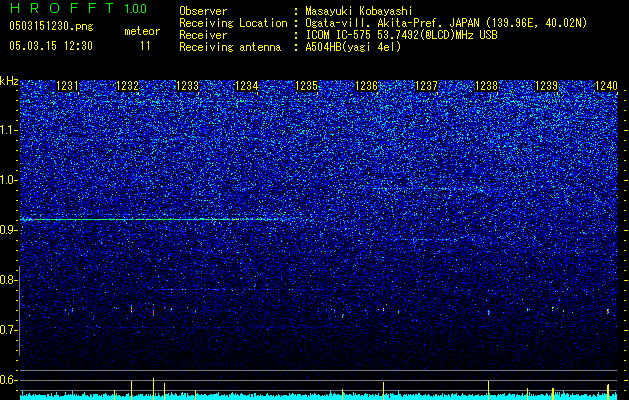Click the 1235 time marker
Viewport: 629px width, 400px height.
tap(306, 86)
